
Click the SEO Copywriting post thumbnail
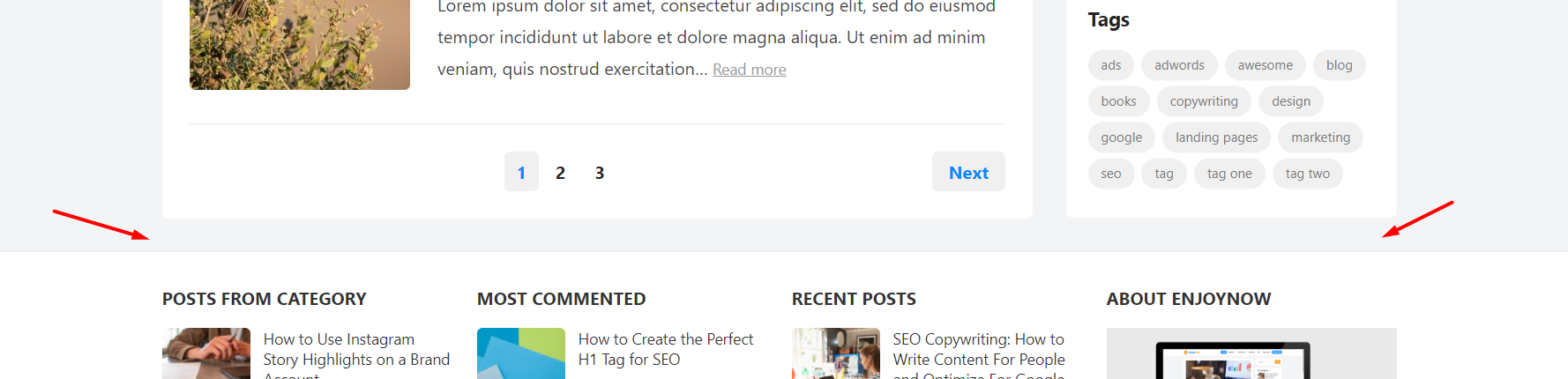[836, 353]
